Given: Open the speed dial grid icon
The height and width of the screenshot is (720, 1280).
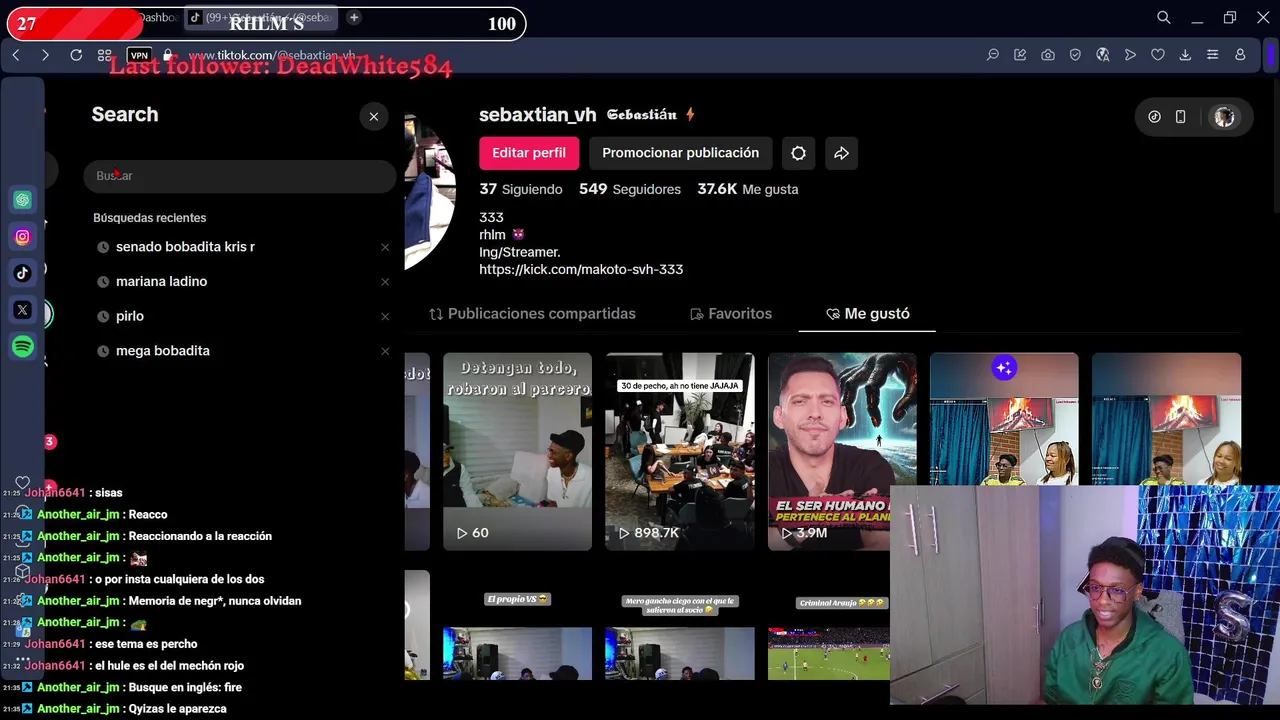Looking at the screenshot, I should click(105, 55).
